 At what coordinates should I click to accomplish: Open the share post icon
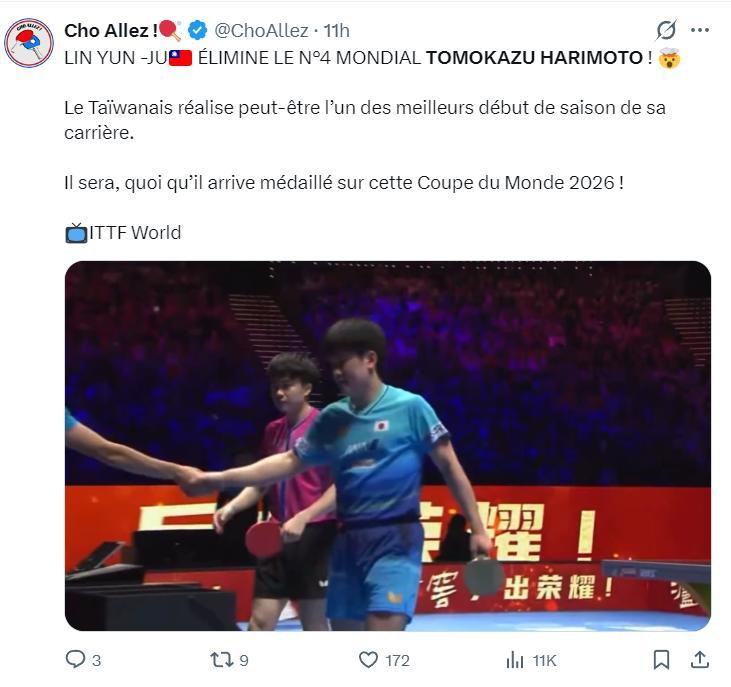coord(700,660)
